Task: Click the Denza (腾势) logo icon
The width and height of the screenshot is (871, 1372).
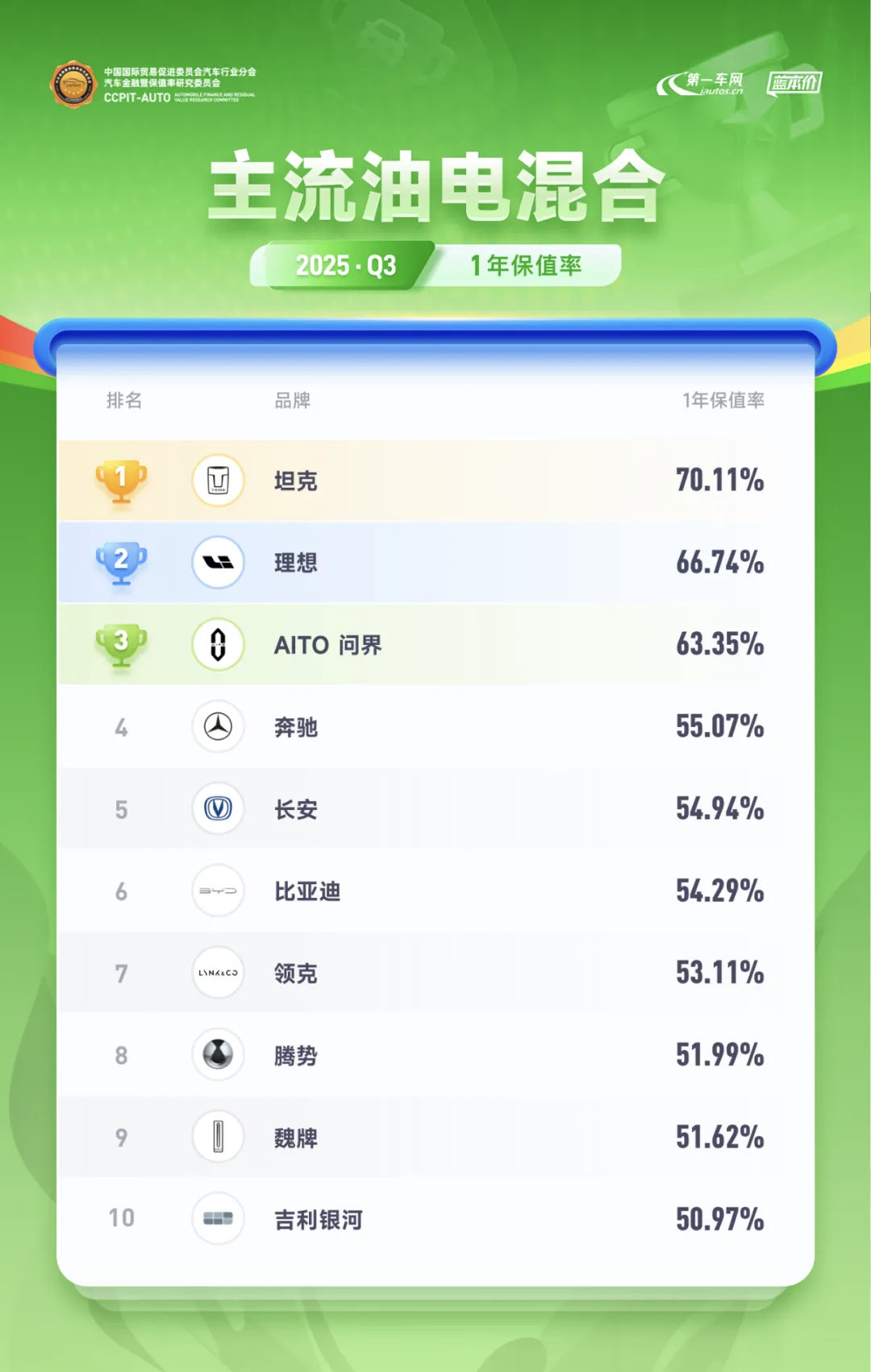Action: (218, 1054)
